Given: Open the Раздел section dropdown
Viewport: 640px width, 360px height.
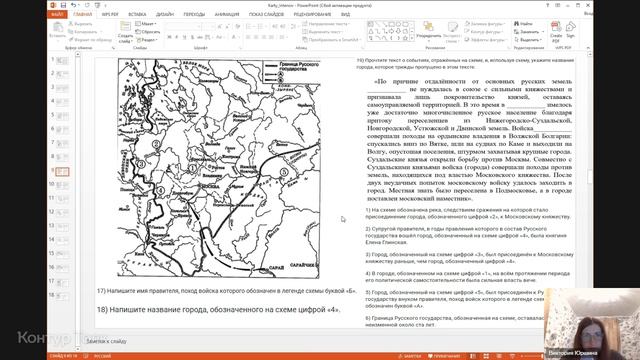Looking at the screenshot, I should [147, 40].
